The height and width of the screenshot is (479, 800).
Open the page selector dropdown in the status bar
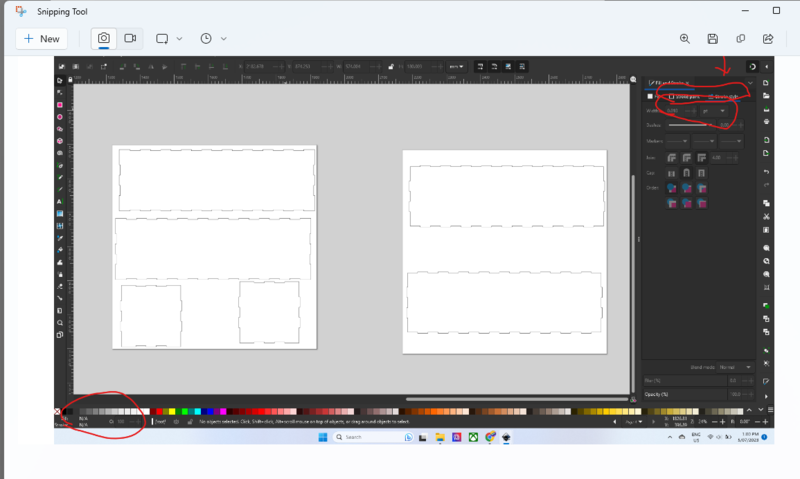633,422
